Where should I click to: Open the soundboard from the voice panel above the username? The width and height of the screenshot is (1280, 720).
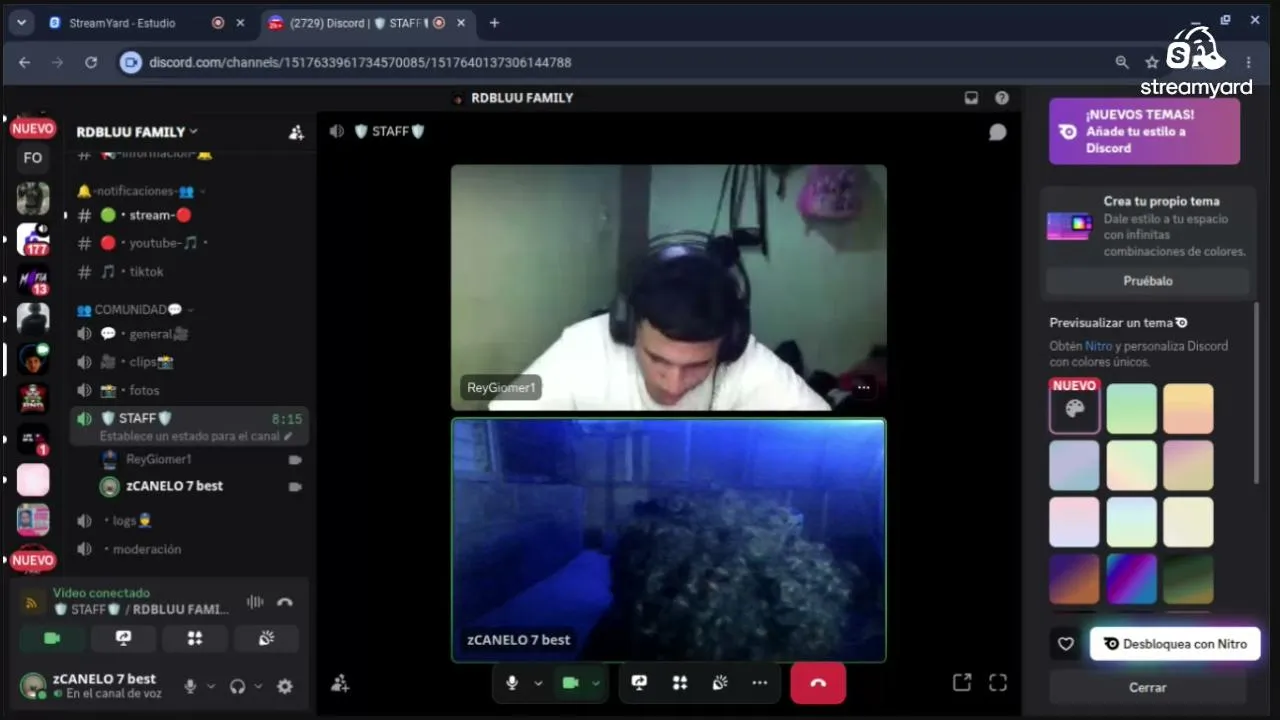(266, 638)
